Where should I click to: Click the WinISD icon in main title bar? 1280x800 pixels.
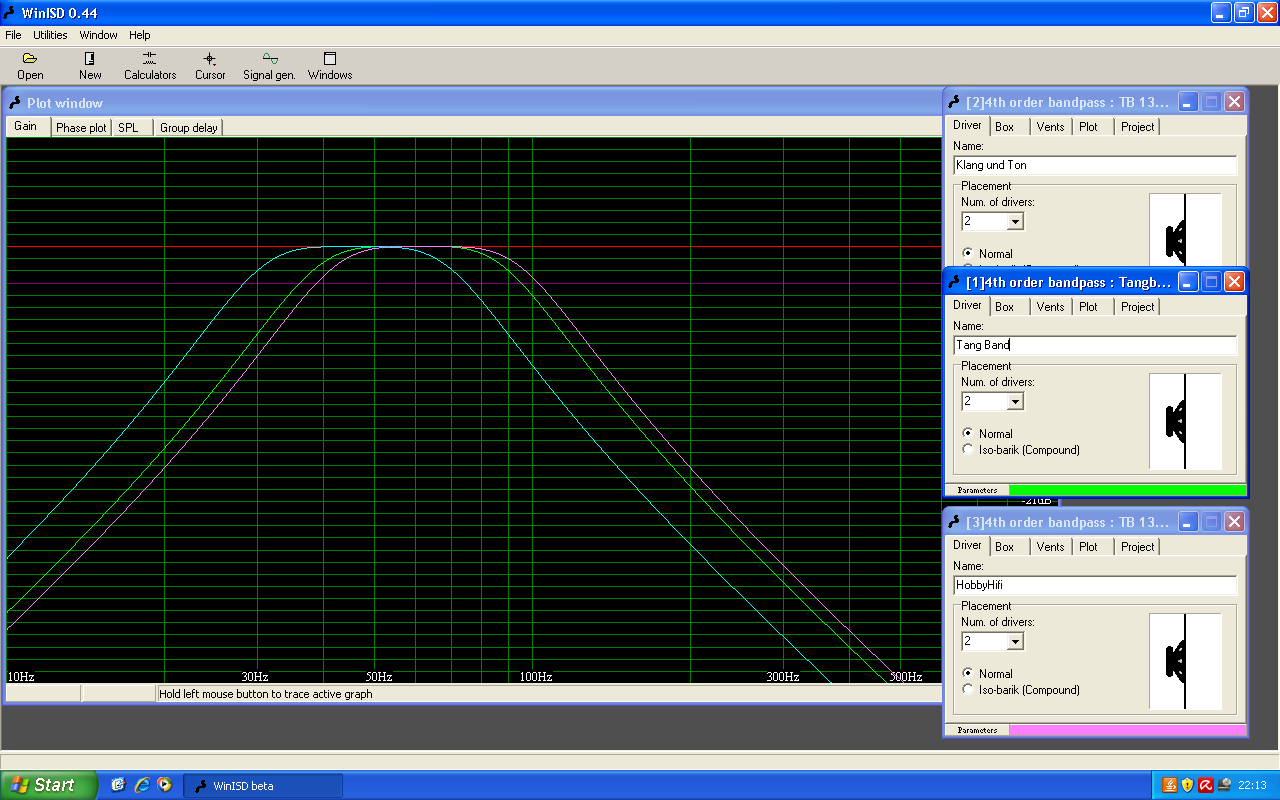point(10,13)
